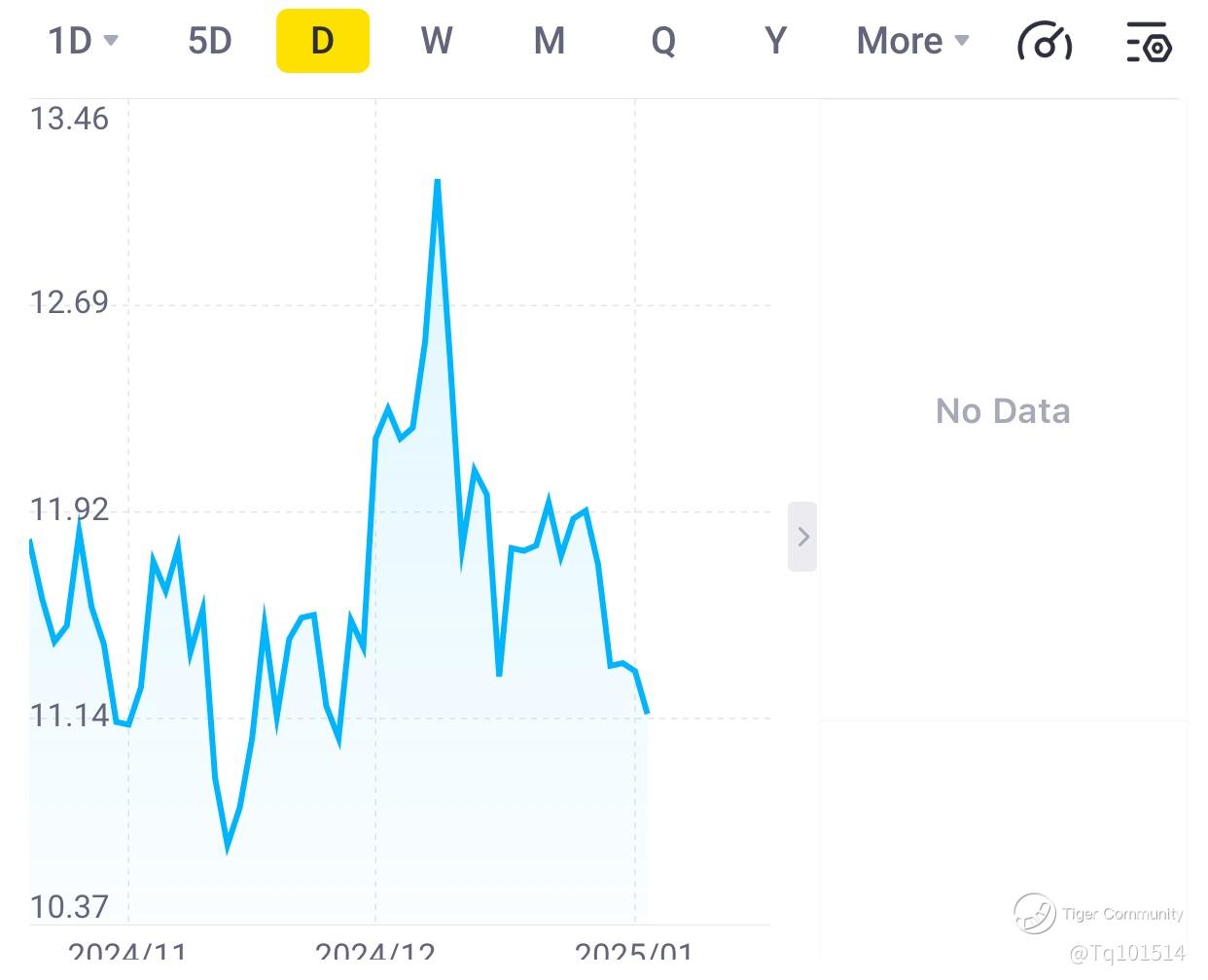Expand the More options dropdown
The image size is (1208, 980).
click(912, 41)
